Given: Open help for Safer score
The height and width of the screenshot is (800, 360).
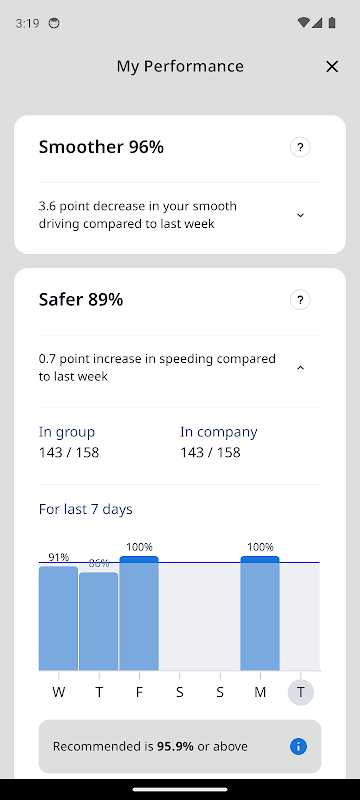Looking at the screenshot, I should (x=300, y=299).
